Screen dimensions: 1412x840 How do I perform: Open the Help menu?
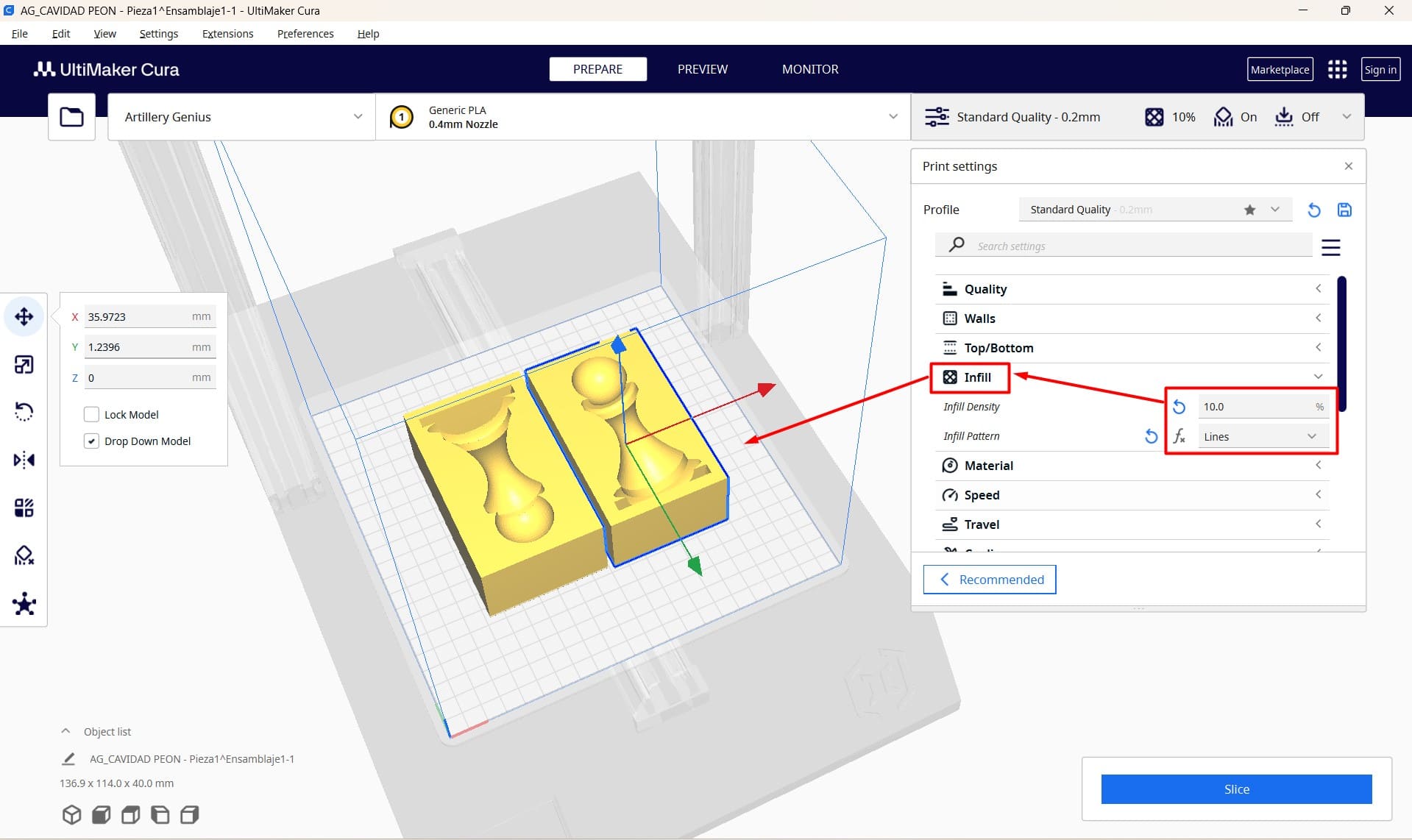[369, 34]
